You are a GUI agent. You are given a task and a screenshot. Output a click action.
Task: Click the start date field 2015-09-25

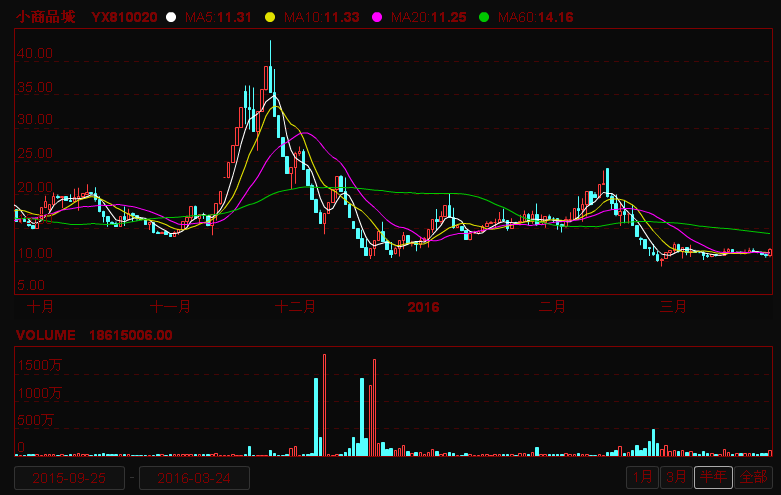69,478
